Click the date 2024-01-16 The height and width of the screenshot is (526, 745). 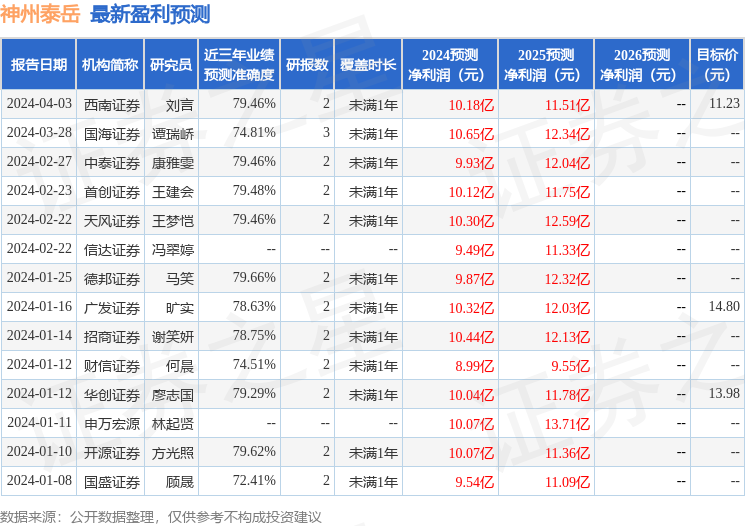39,306
